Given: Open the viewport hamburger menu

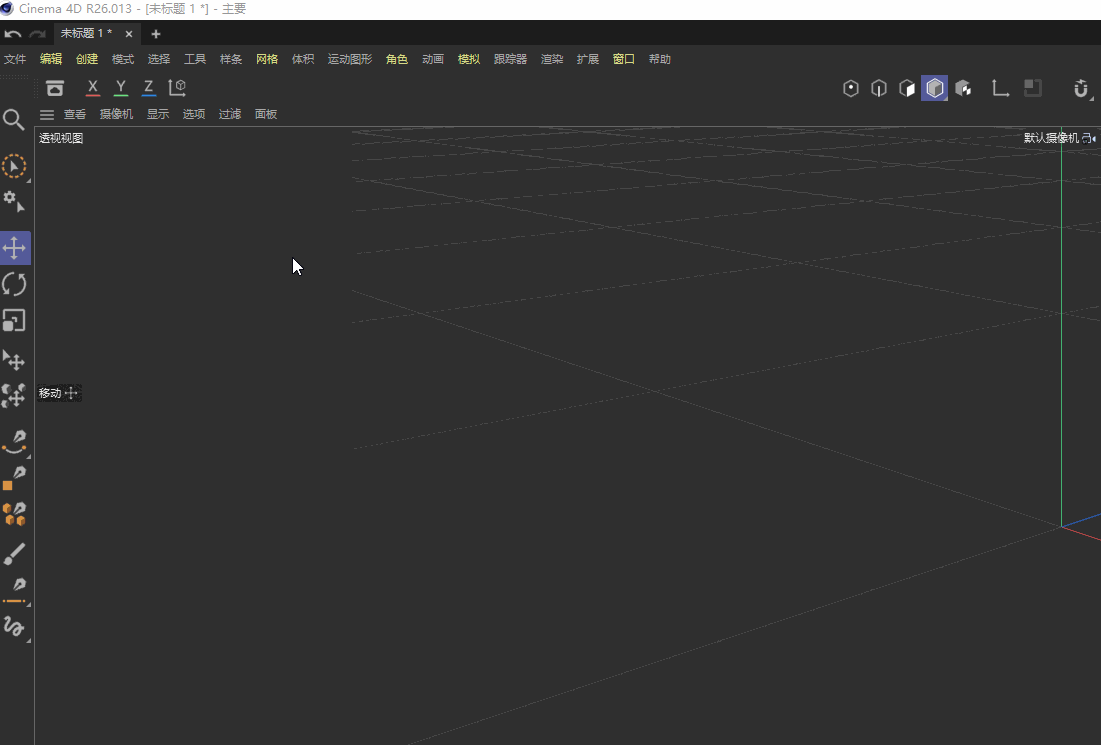Looking at the screenshot, I should 47,114.
